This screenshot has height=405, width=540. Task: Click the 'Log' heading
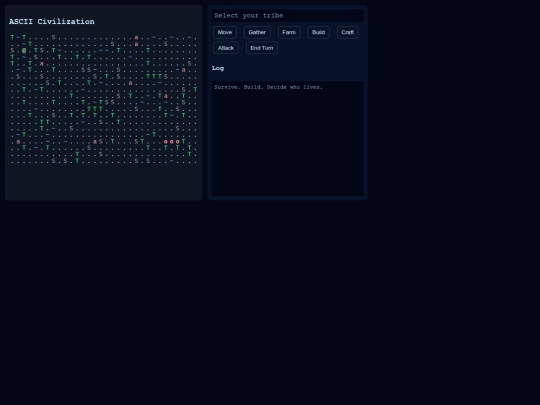[218, 68]
